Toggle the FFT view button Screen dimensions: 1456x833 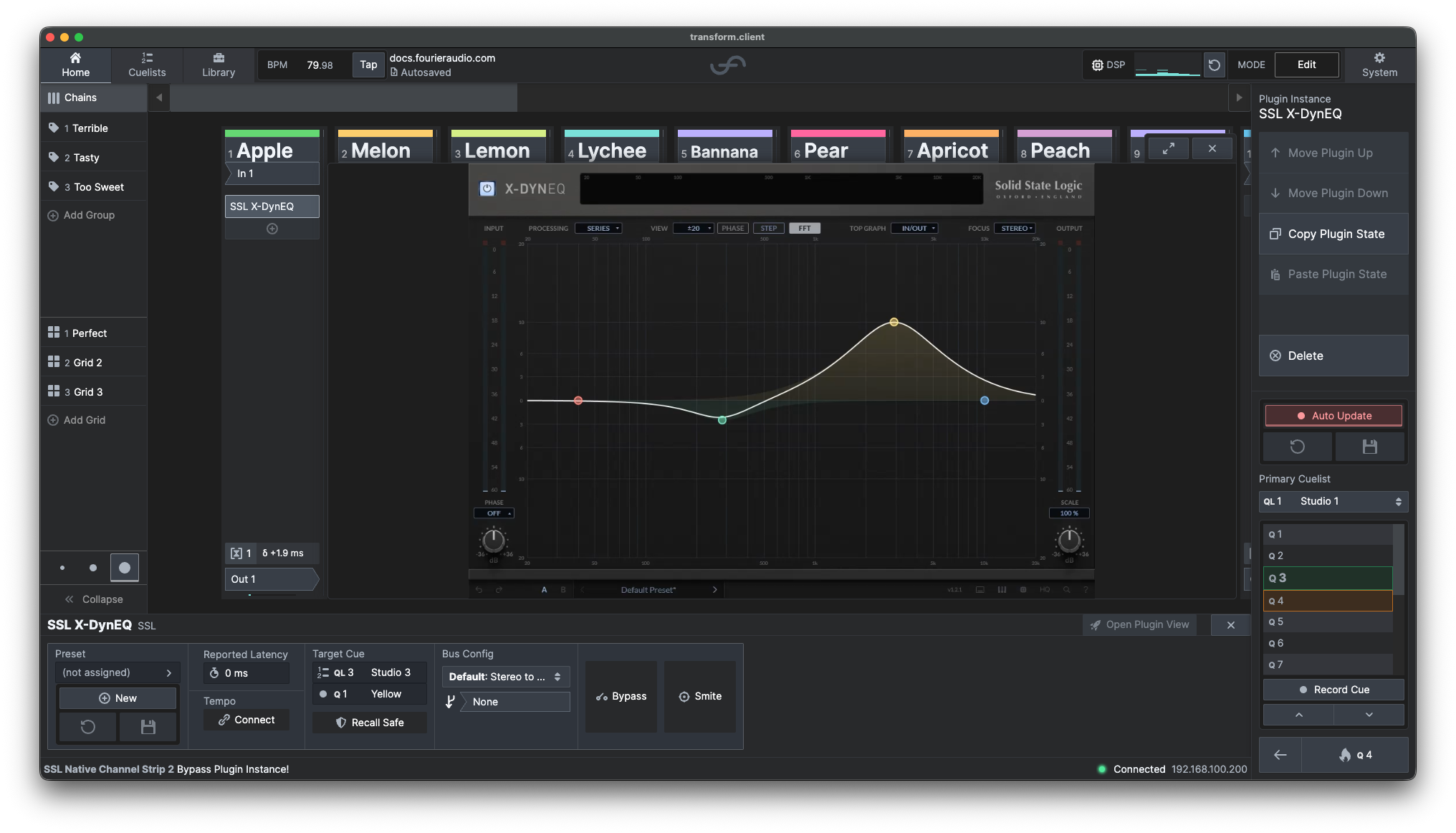805,228
